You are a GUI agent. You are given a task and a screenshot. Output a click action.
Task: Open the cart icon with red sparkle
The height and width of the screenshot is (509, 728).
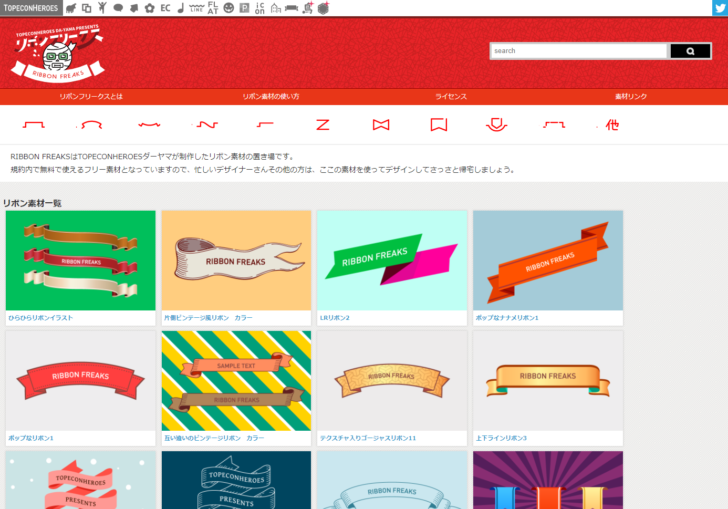pos(308,8)
